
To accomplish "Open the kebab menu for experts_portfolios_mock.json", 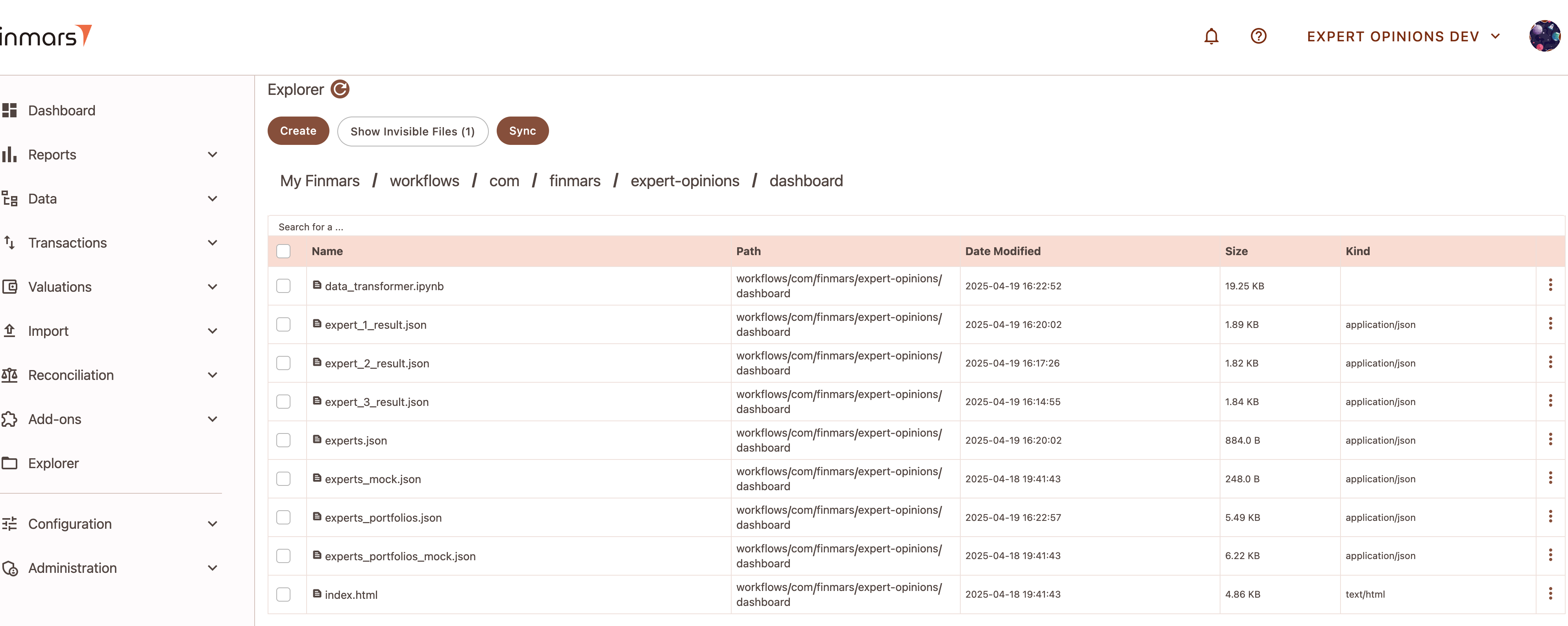I will 1550,555.
